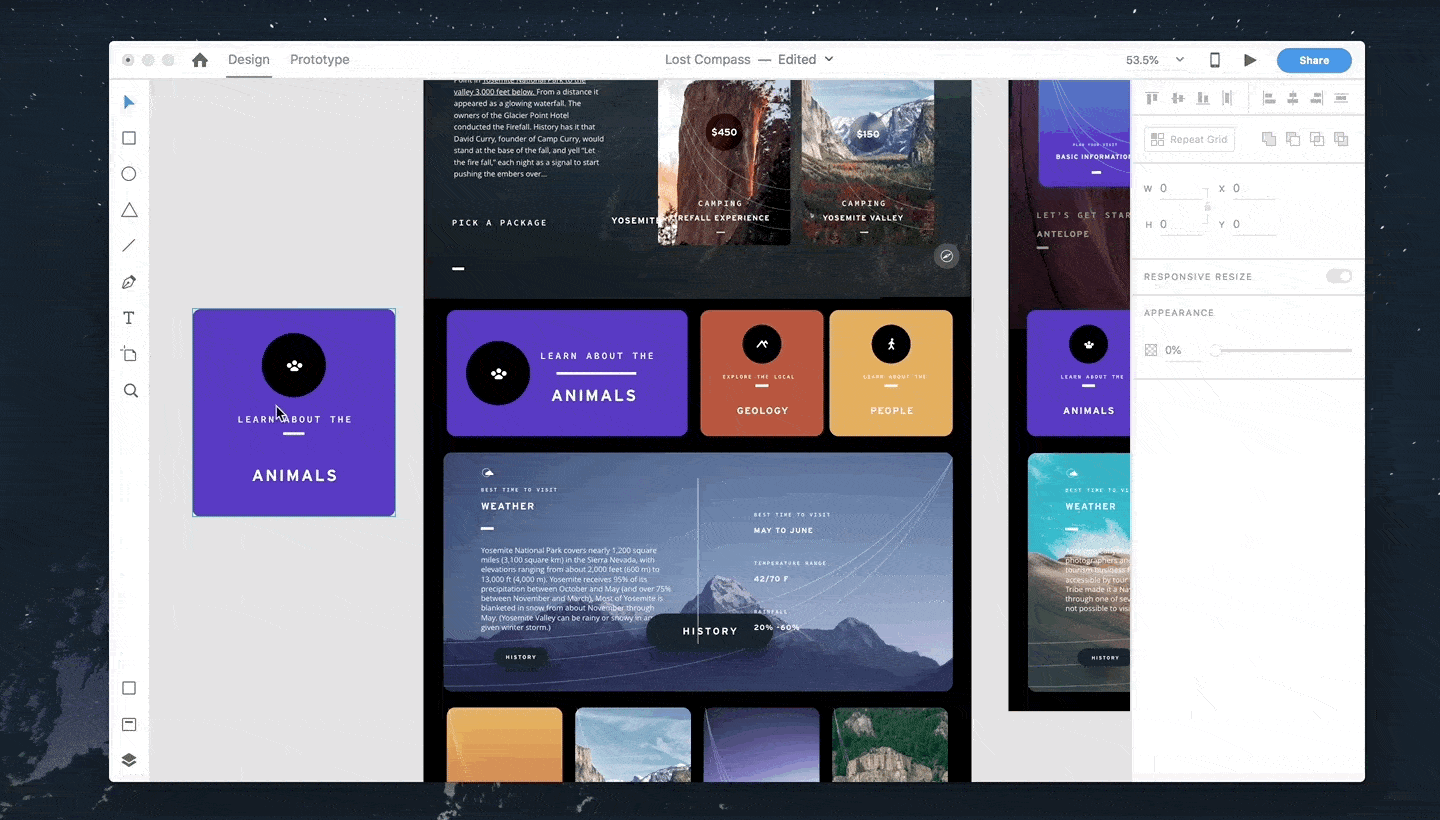Select the Rectangle tool
Viewport: 1440px width, 820px height.
click(x=129, y=138)
